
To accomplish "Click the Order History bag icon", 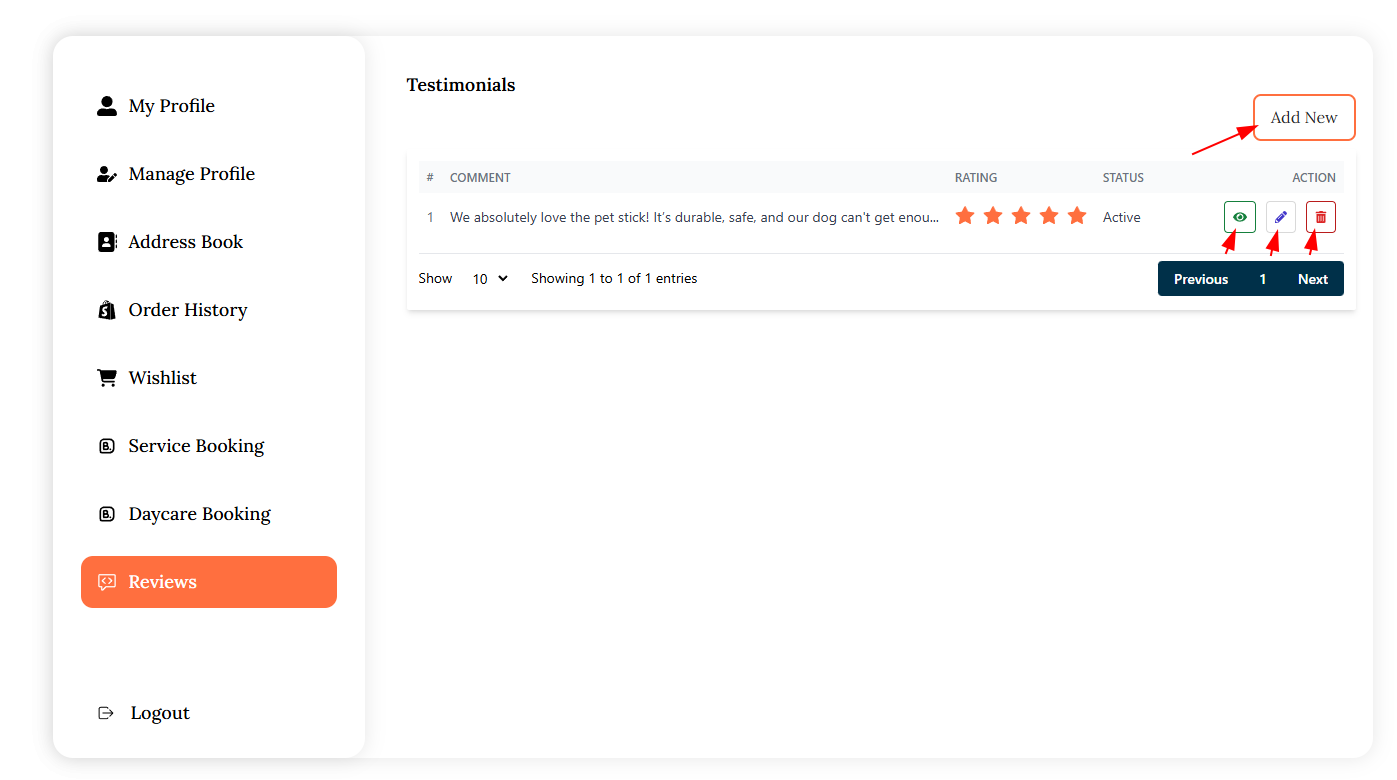I will (x=107, y=310).
